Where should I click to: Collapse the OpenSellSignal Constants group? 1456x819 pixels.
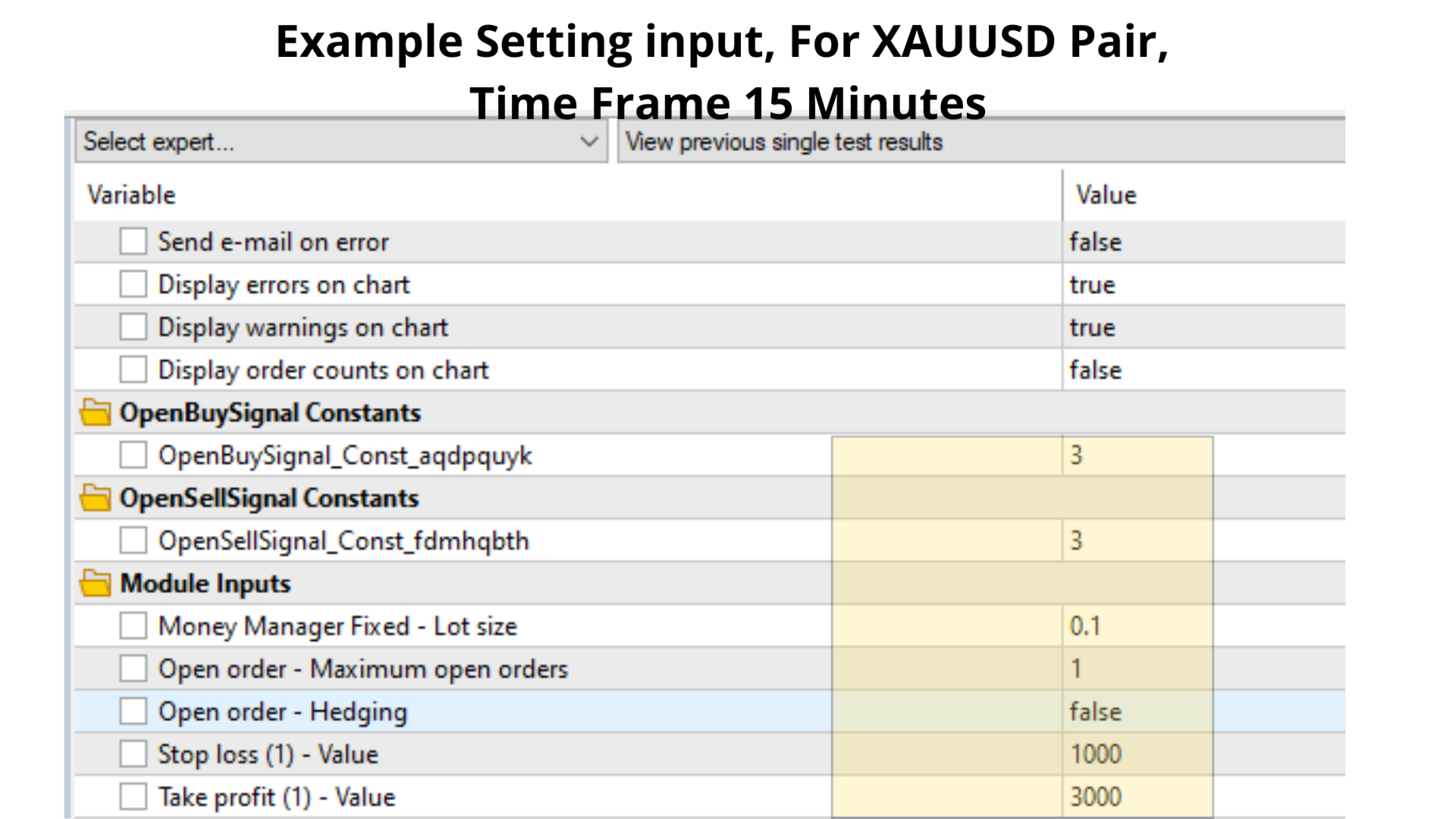click(x=269, y=498)
